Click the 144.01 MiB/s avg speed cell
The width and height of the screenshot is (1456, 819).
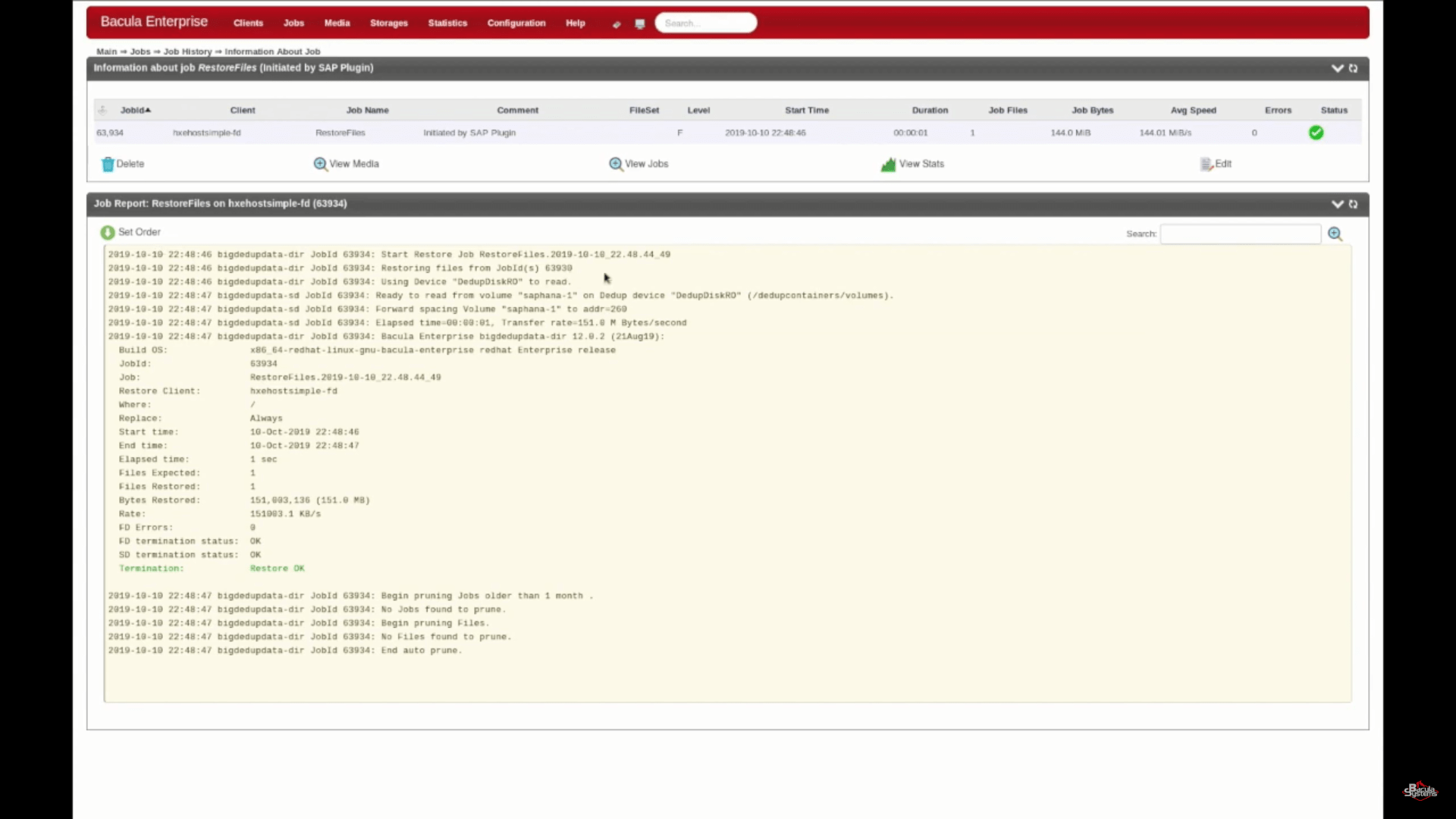[1165, 133]
